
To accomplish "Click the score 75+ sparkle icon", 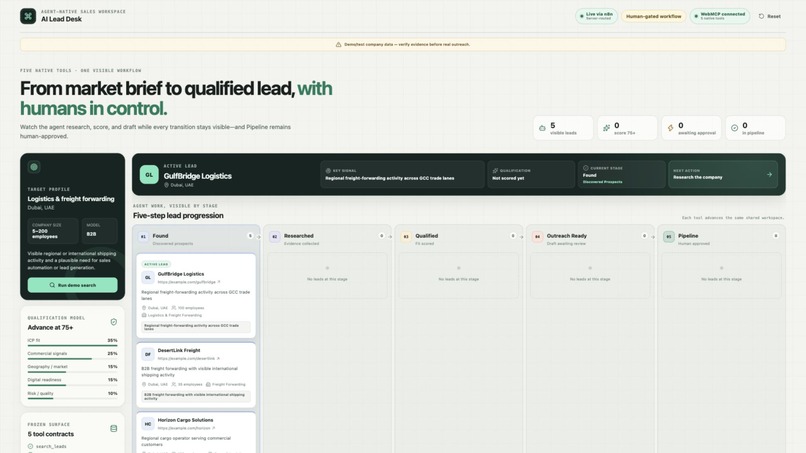I will [606, 128].
